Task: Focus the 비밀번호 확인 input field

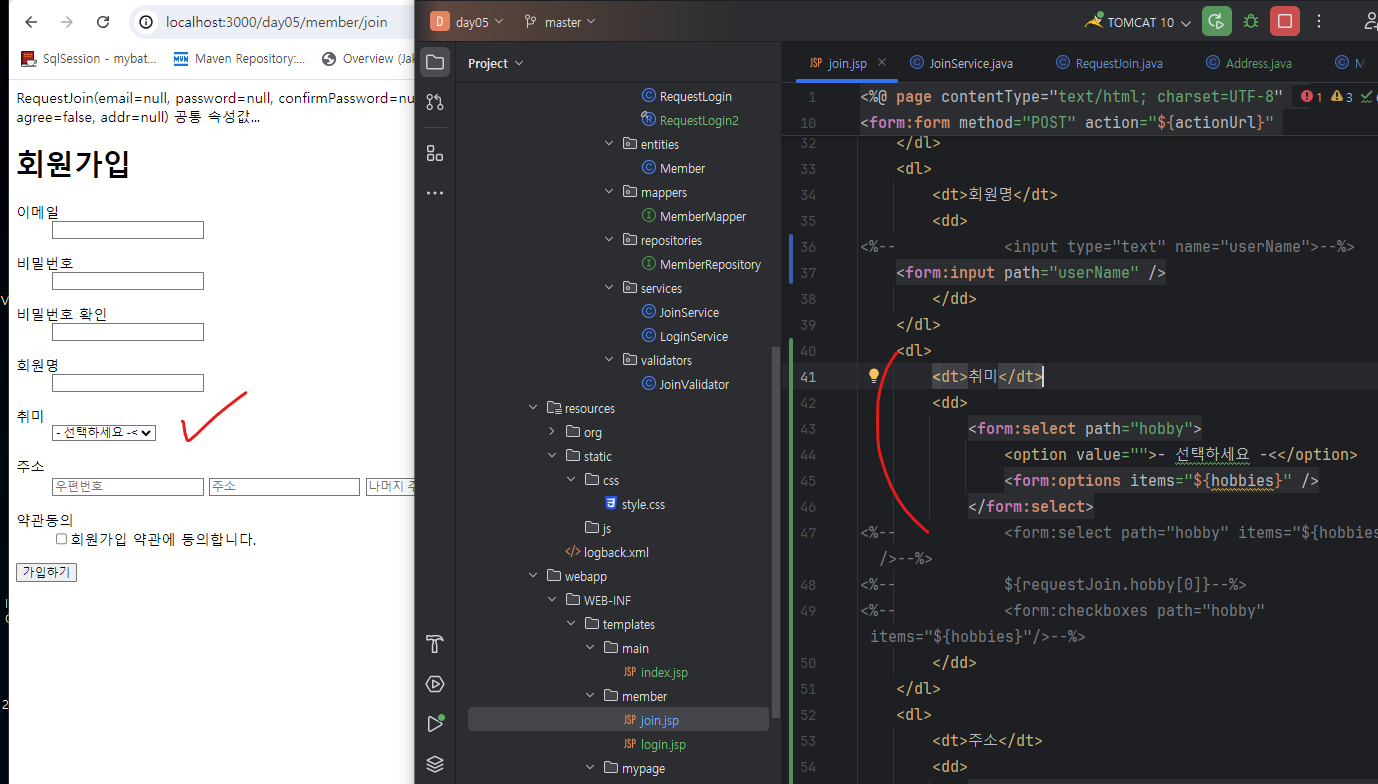Action: click(128, 332)
